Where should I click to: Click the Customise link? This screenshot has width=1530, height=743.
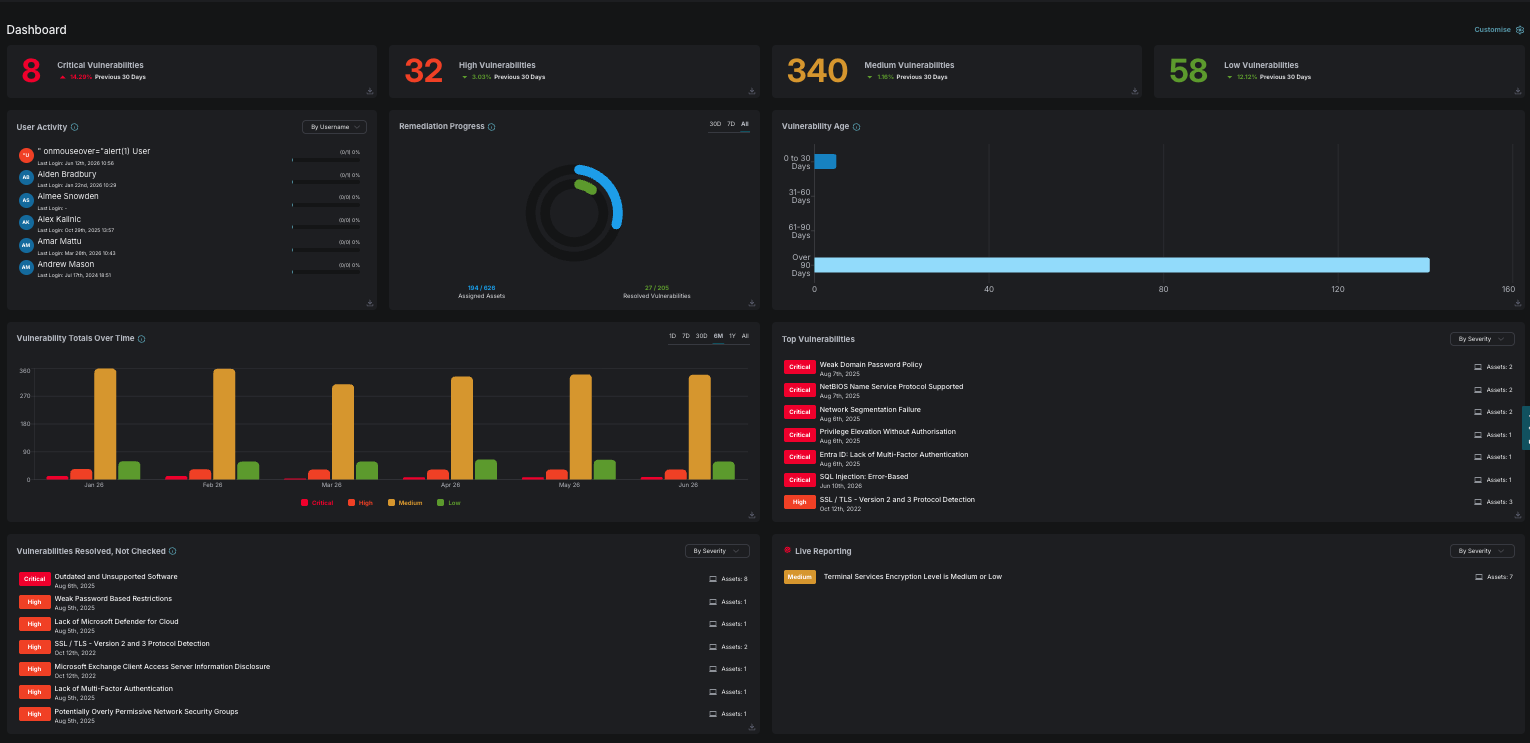pos(1492,30)
